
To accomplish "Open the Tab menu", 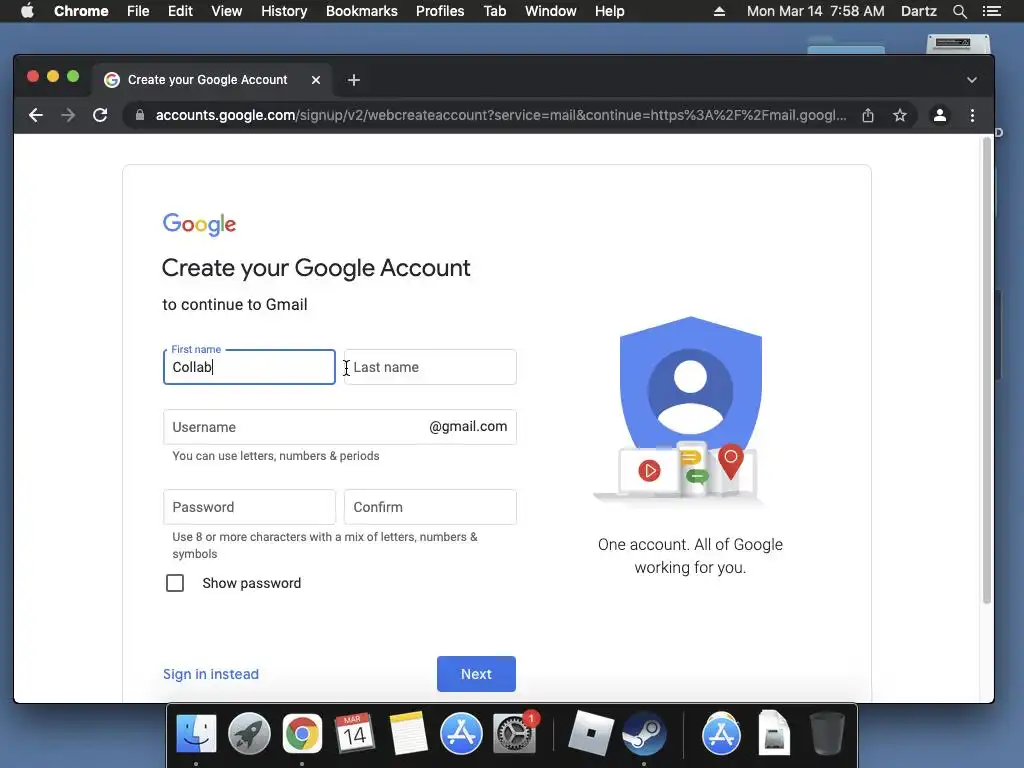I will click(x=495, y=11).
